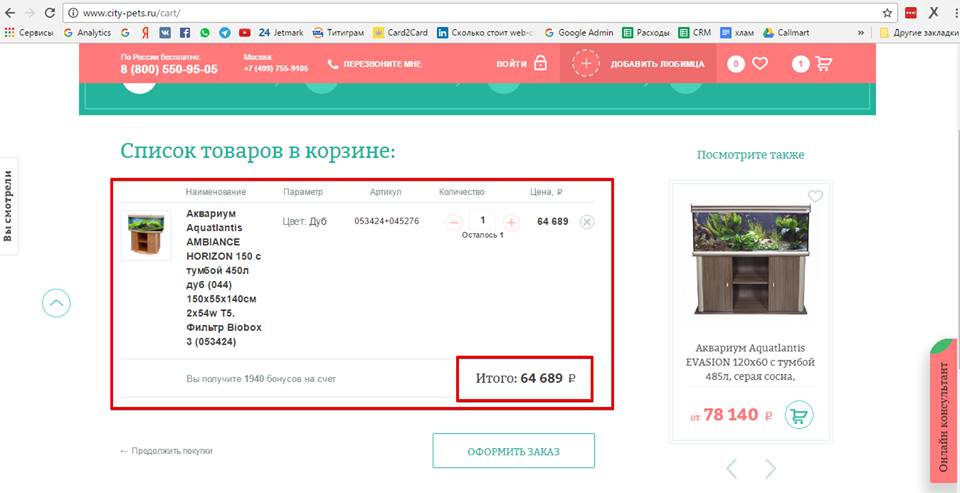Click the Артикул value 053424+045276
The height and width of the screenshot is (493, 960).
[386, 221]
